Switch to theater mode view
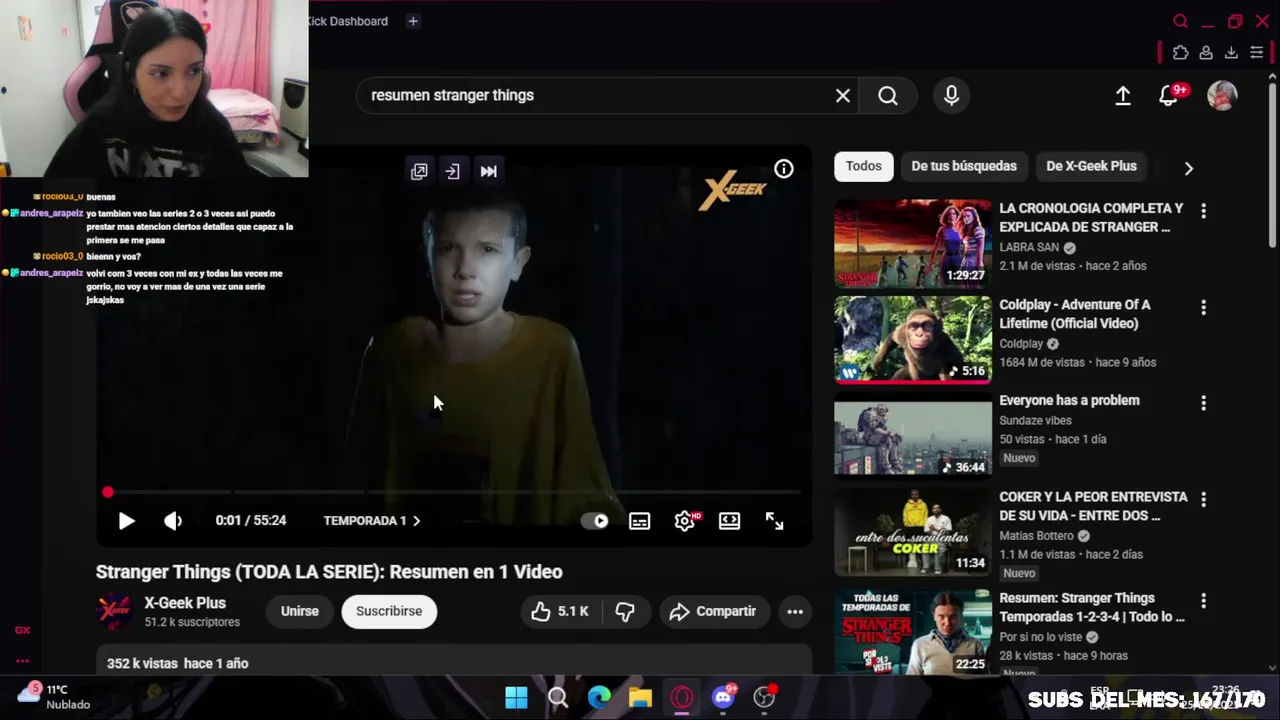This screenshot has width=1280, height=720. (x=729, y=521)
